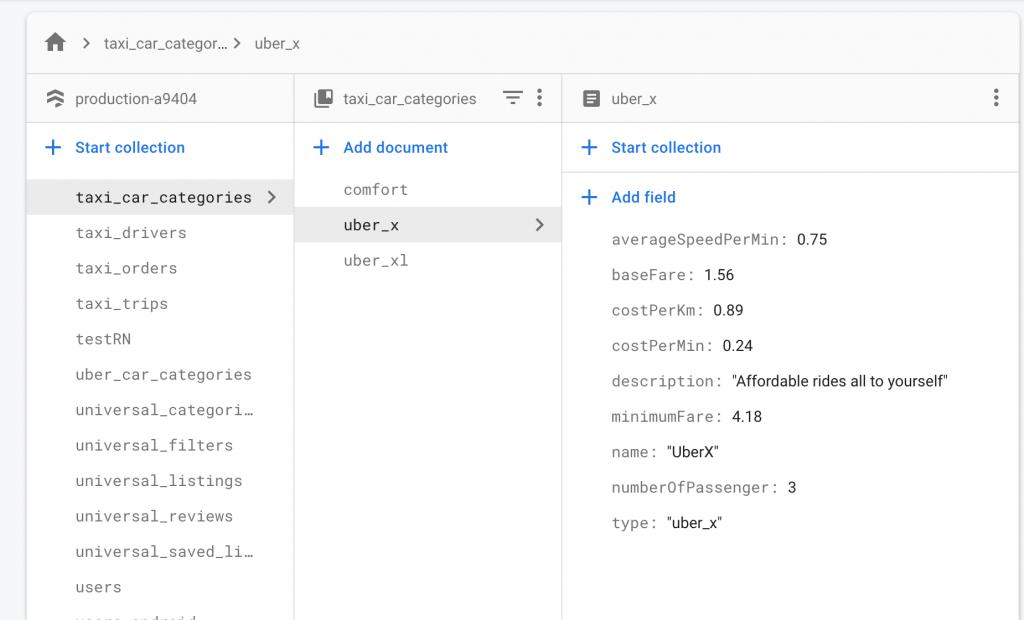Viewport: 1024px width, 620px height.
Task: Click the home breadcrumb icon
Action: (55, 42)
